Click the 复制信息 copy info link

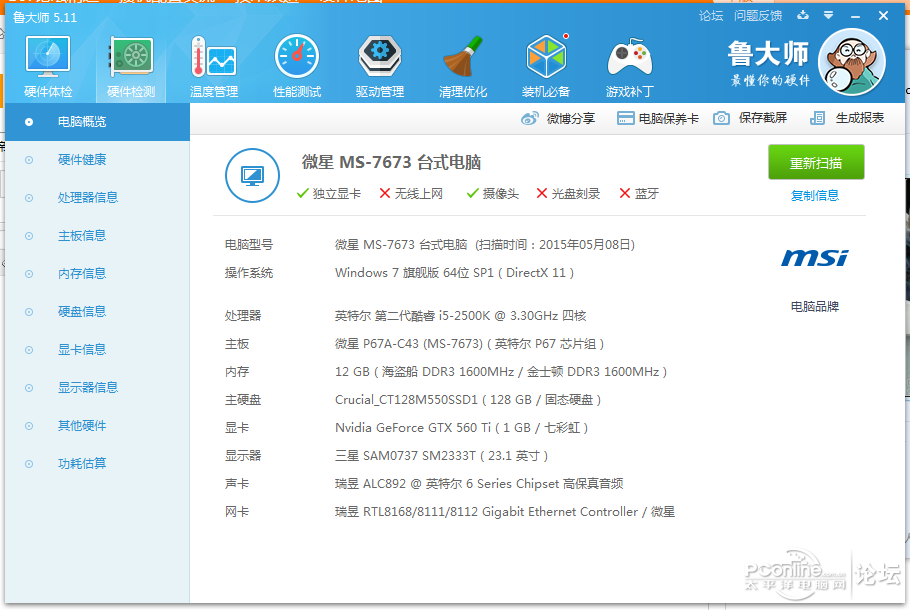[x=815, y=196]
